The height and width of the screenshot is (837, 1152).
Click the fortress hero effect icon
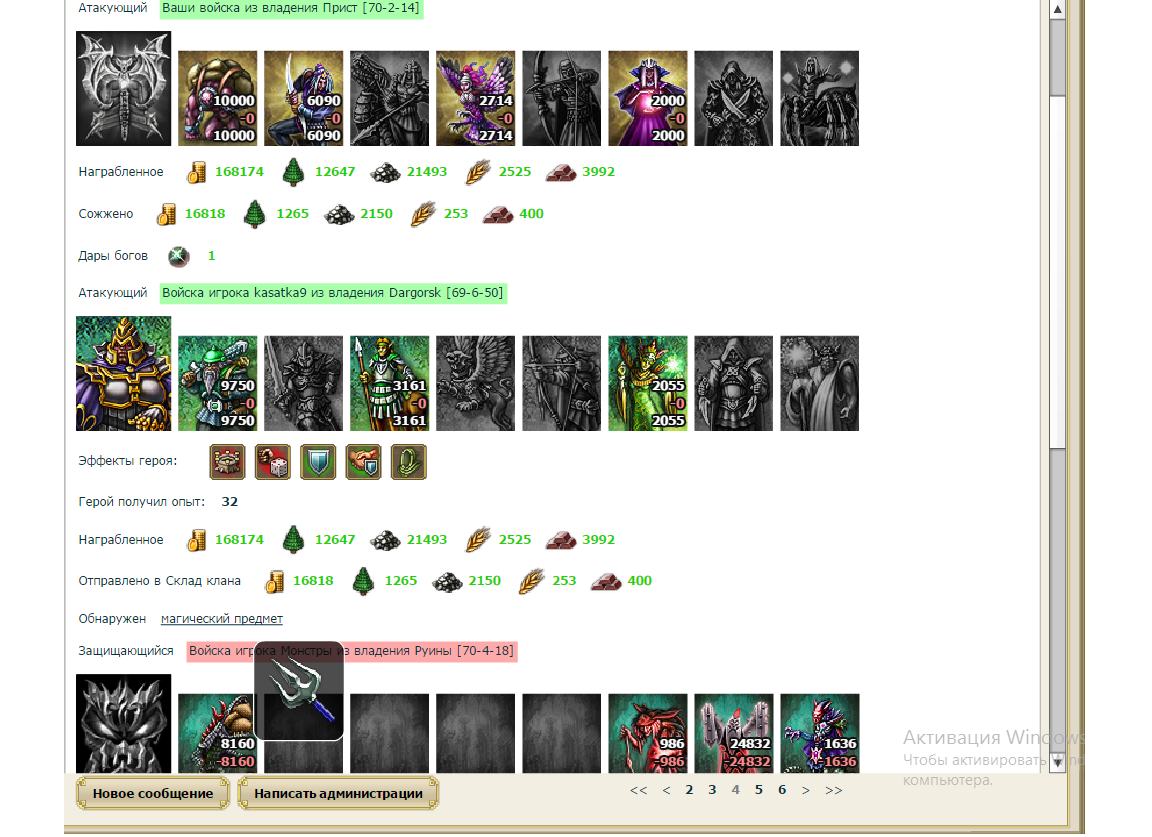click(x=227, y=462)
